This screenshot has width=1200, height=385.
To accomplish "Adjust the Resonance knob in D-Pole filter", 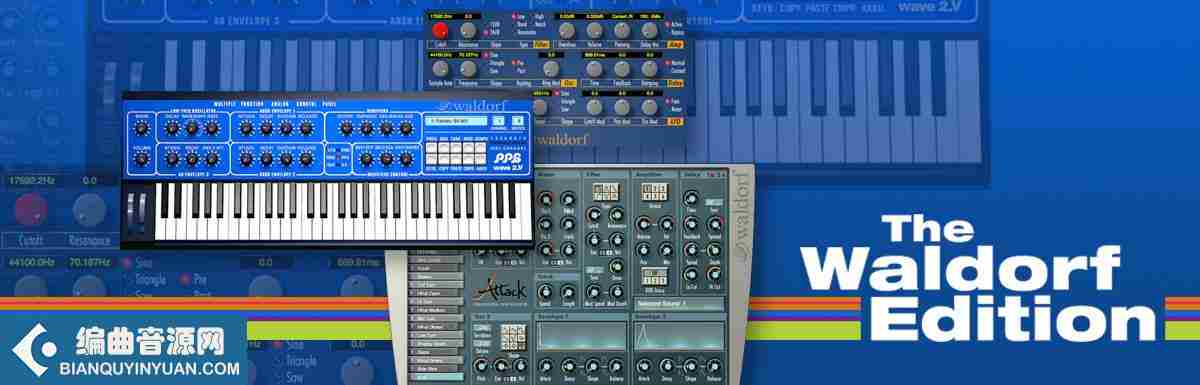I will (468, 31).
